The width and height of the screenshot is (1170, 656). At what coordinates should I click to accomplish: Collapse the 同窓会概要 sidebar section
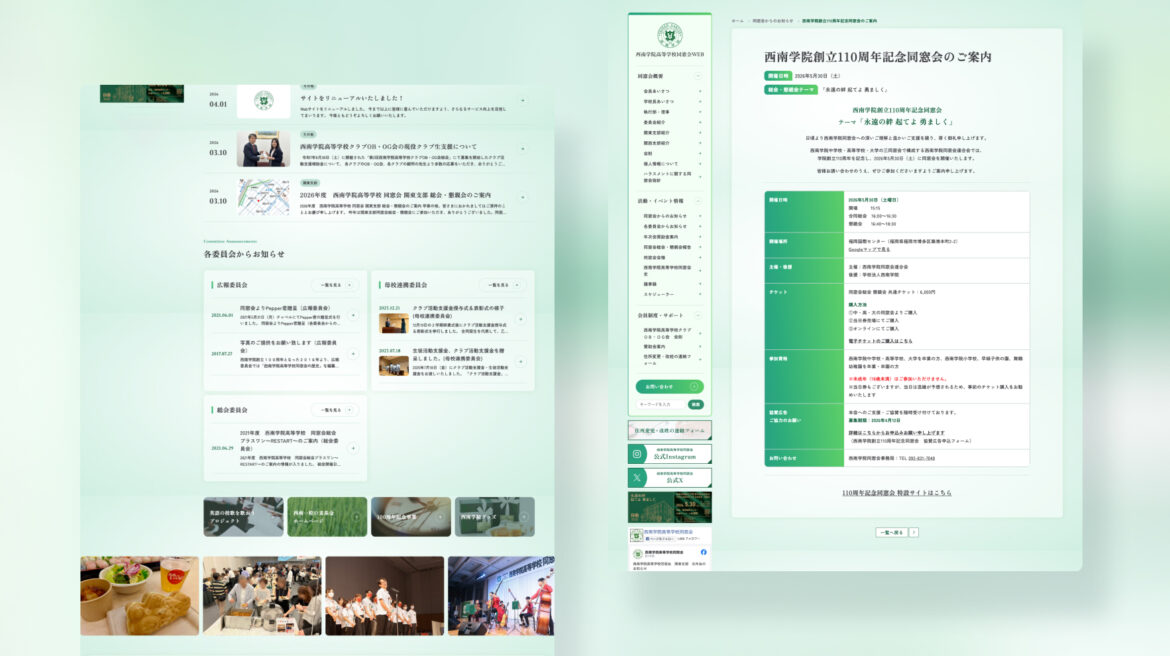[x=698, y=76]
